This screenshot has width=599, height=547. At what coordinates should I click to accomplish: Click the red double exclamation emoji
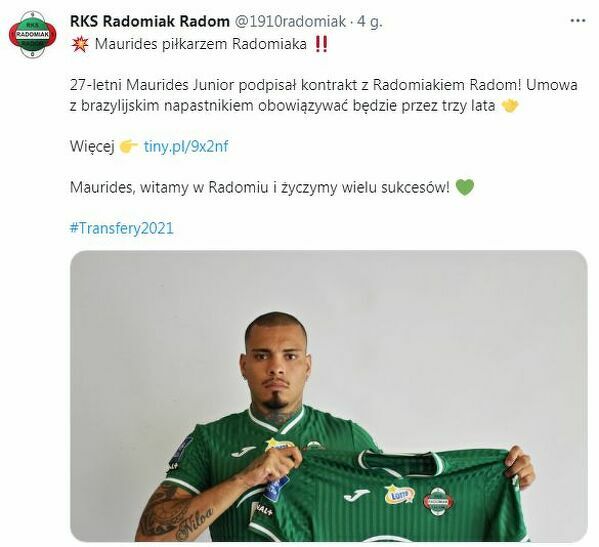tap(321, 44)
